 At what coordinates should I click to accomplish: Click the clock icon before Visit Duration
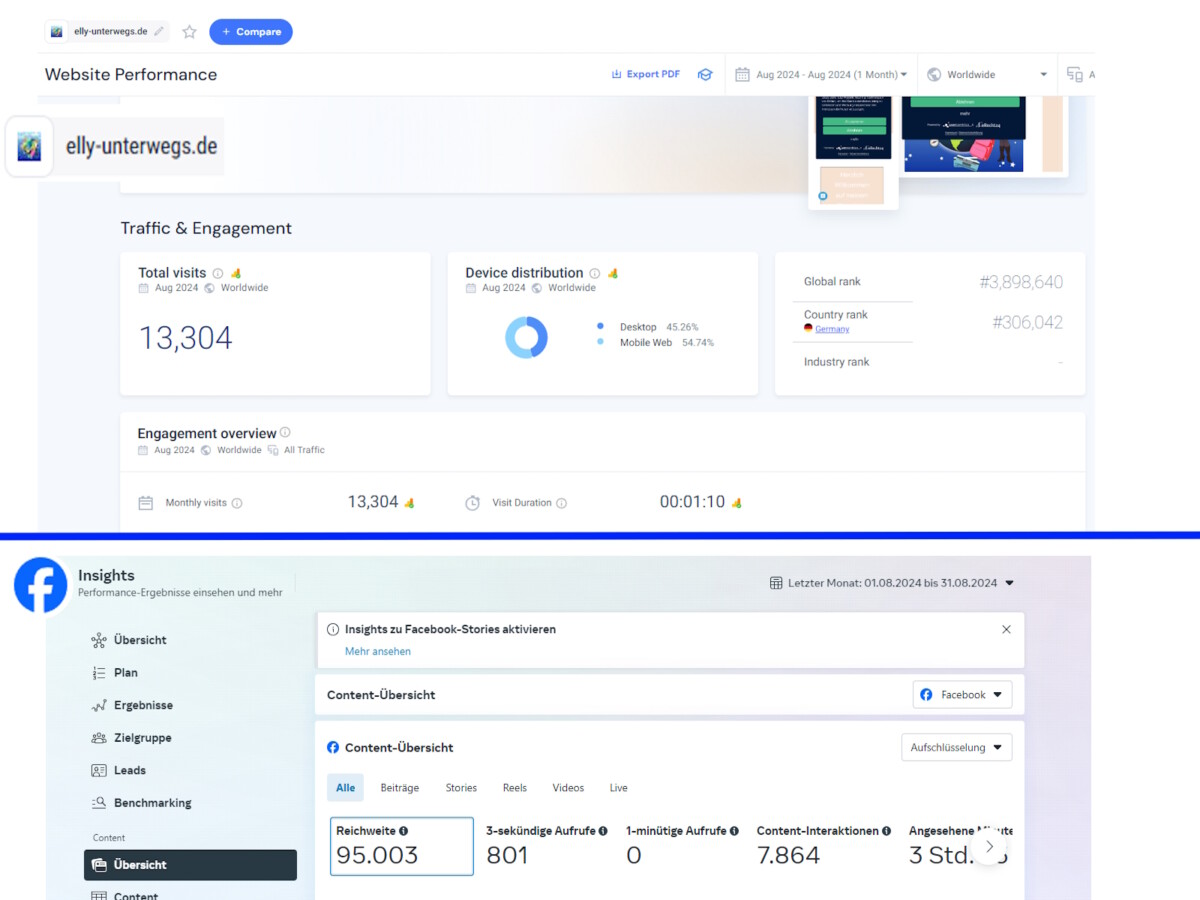tap(472, 503)
